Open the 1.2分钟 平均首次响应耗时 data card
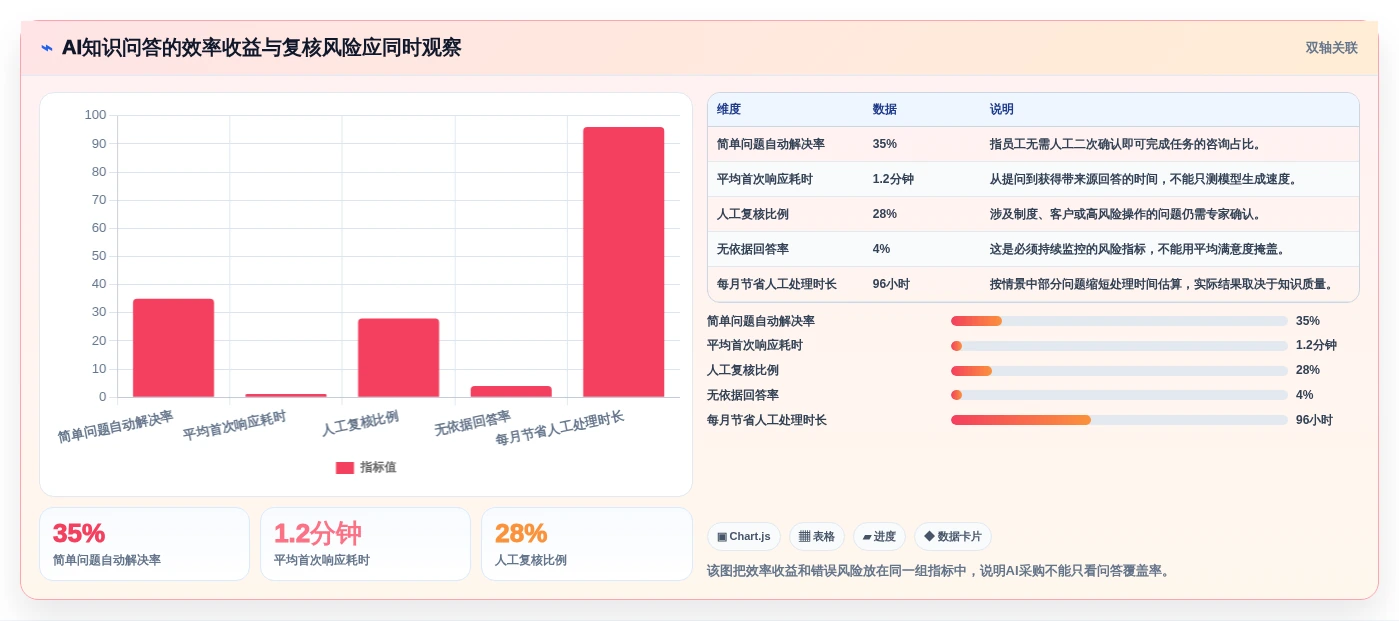The width and height of the screenshot is (1399, 621). [x=365, y=544]
